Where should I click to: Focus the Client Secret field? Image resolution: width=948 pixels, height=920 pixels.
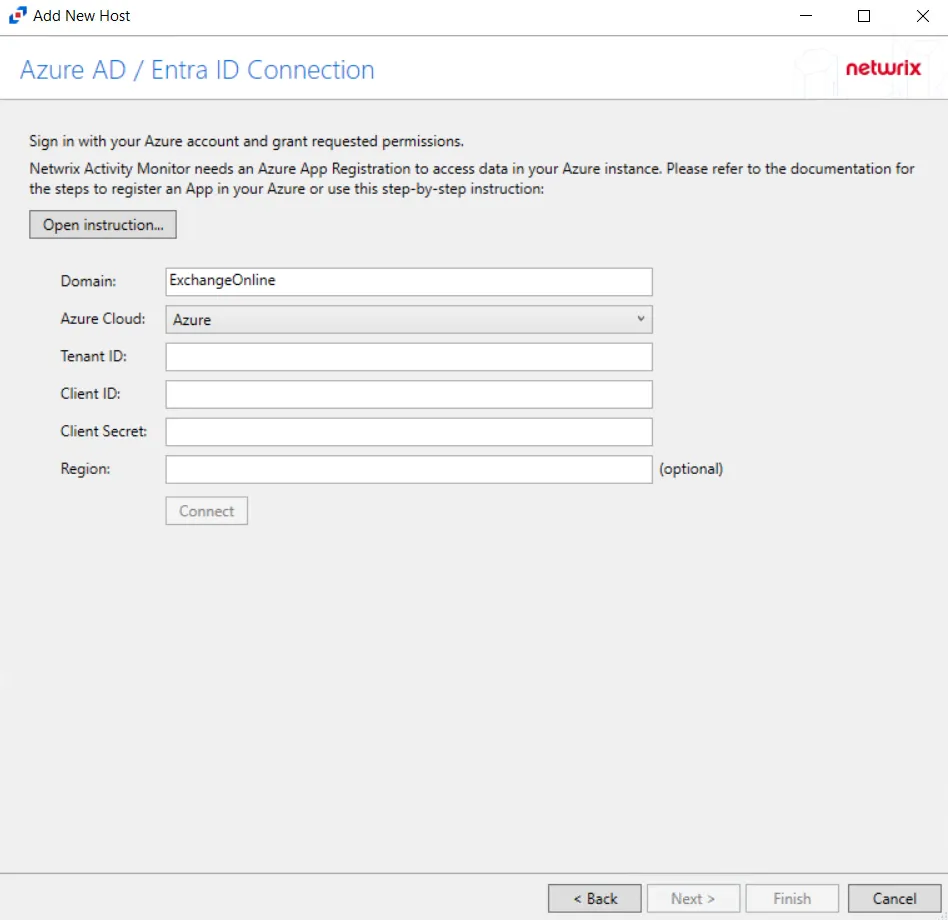click(x=409, y=432)
